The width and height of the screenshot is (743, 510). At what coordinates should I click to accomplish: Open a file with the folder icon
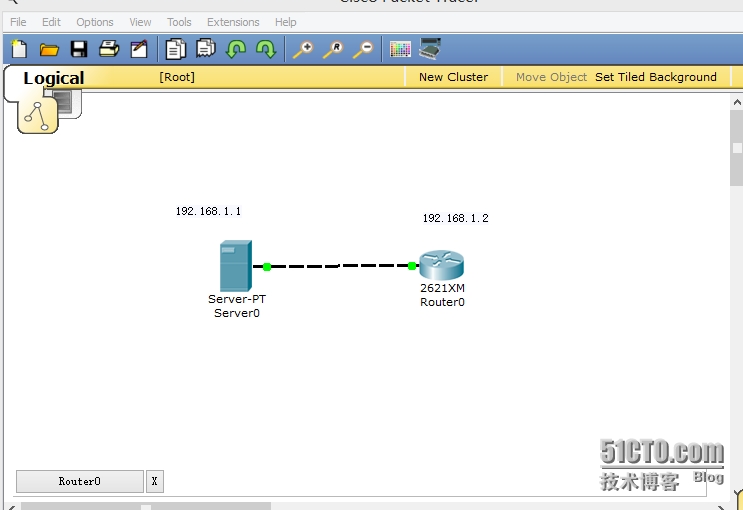click(x=49, y=49)
